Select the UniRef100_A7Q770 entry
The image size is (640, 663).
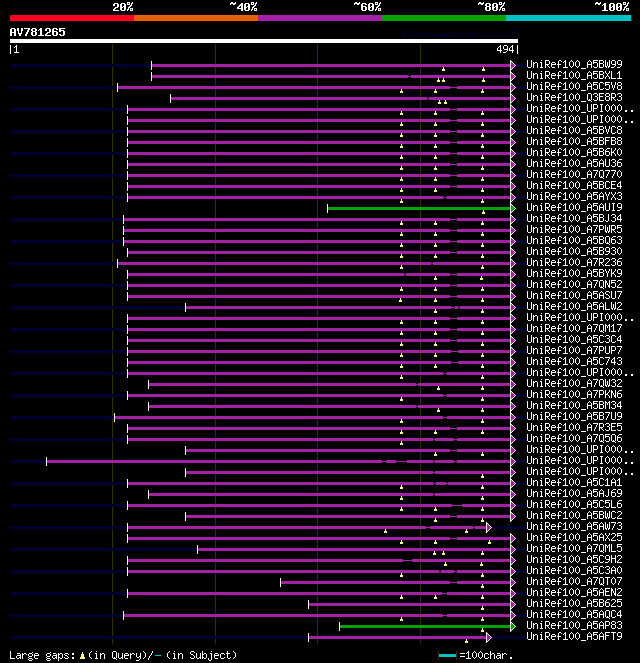574,174
